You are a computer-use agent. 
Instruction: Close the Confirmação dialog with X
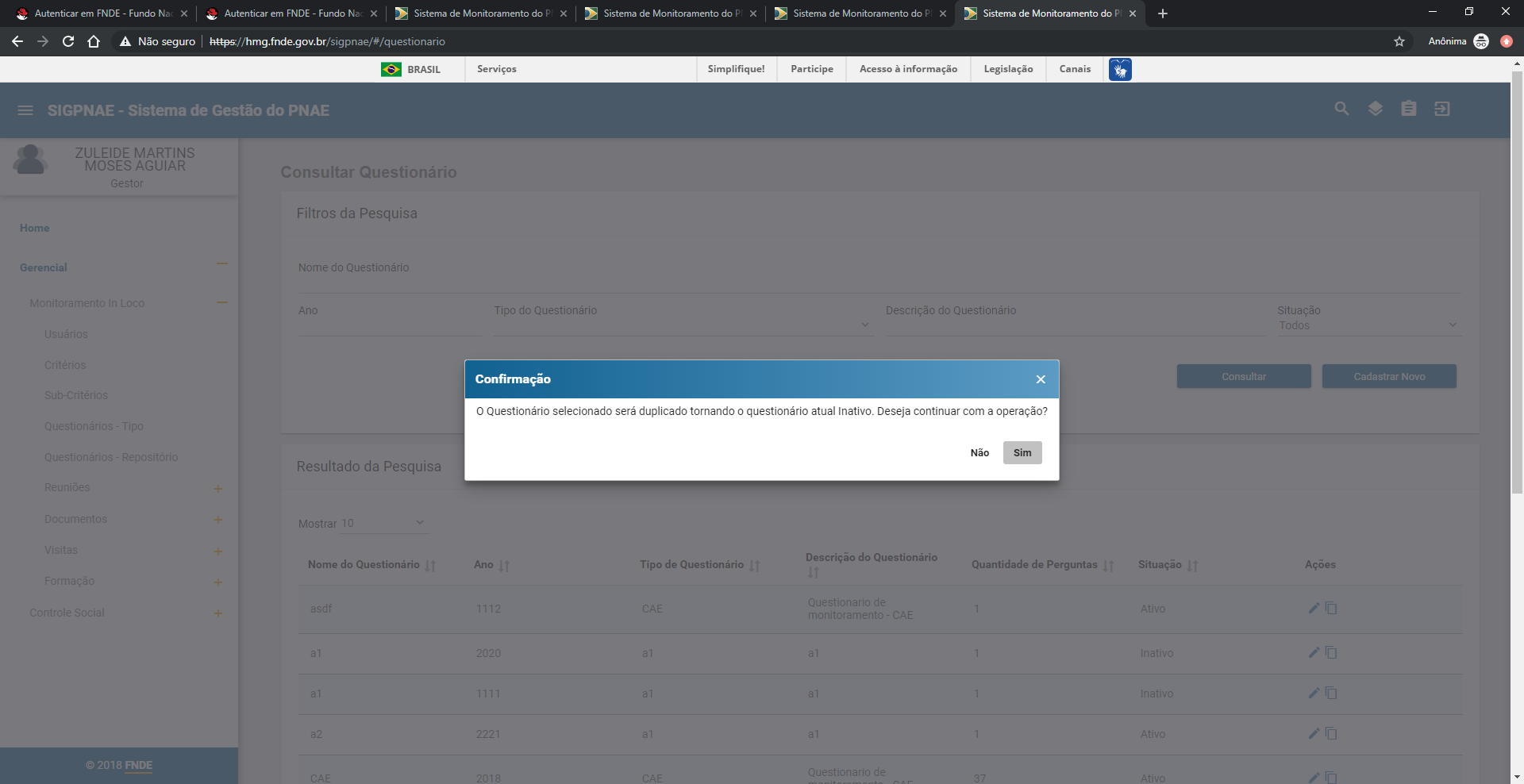(x=1040, y=379)
